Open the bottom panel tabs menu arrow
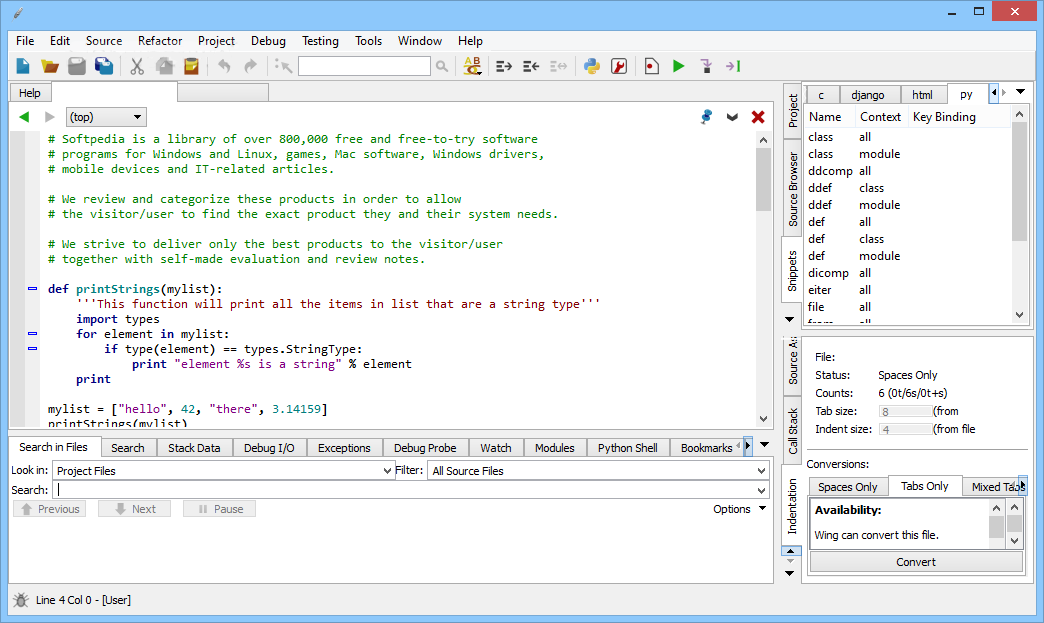The width and height of the screenshot is (1044, 623). click(764, 445)
